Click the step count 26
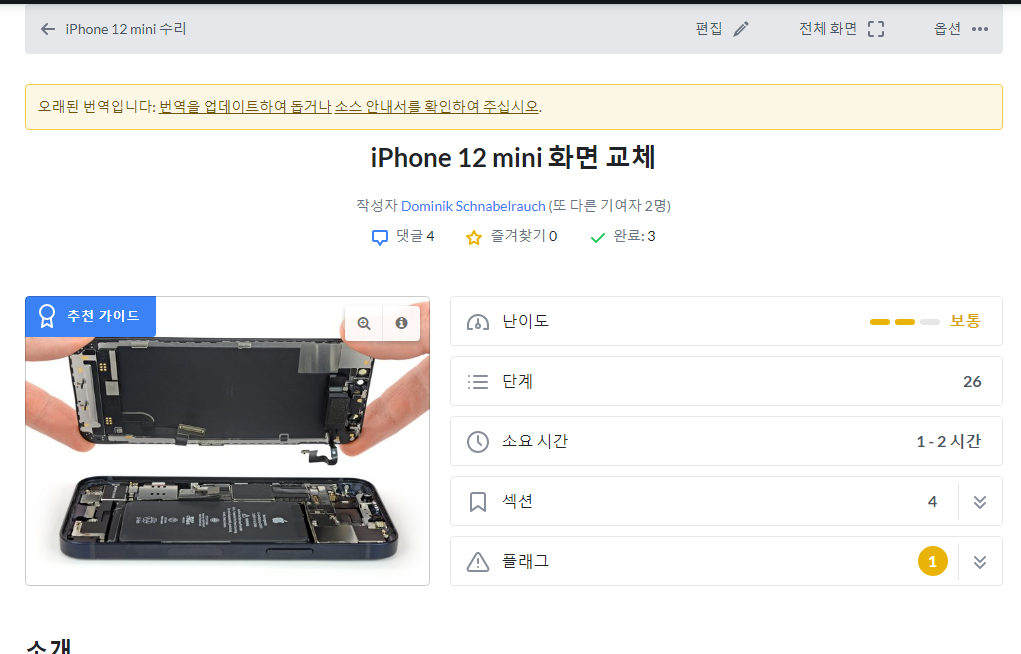Viewport: 1021px width, 654px height. tap(972, 382)
